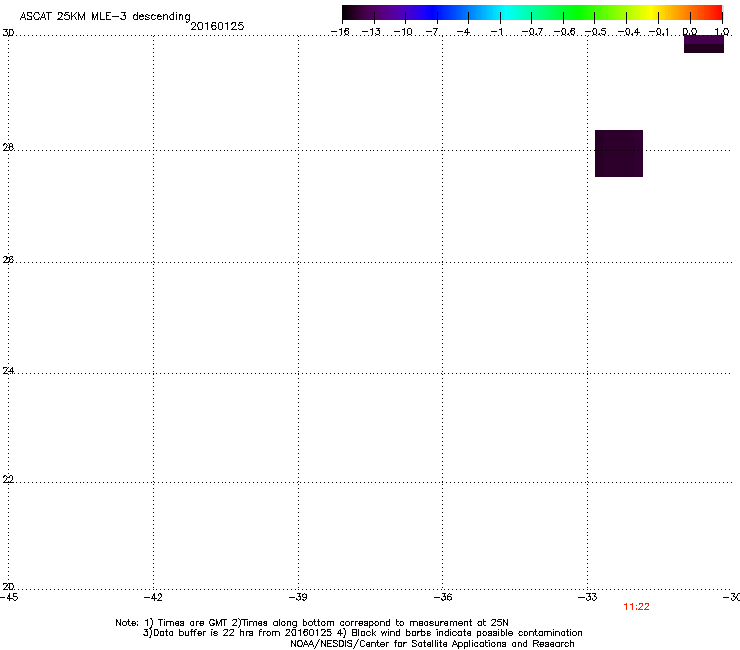The image size is (740, 650).
Task: Click the longitude label "-45"
Action: (9, 598)
